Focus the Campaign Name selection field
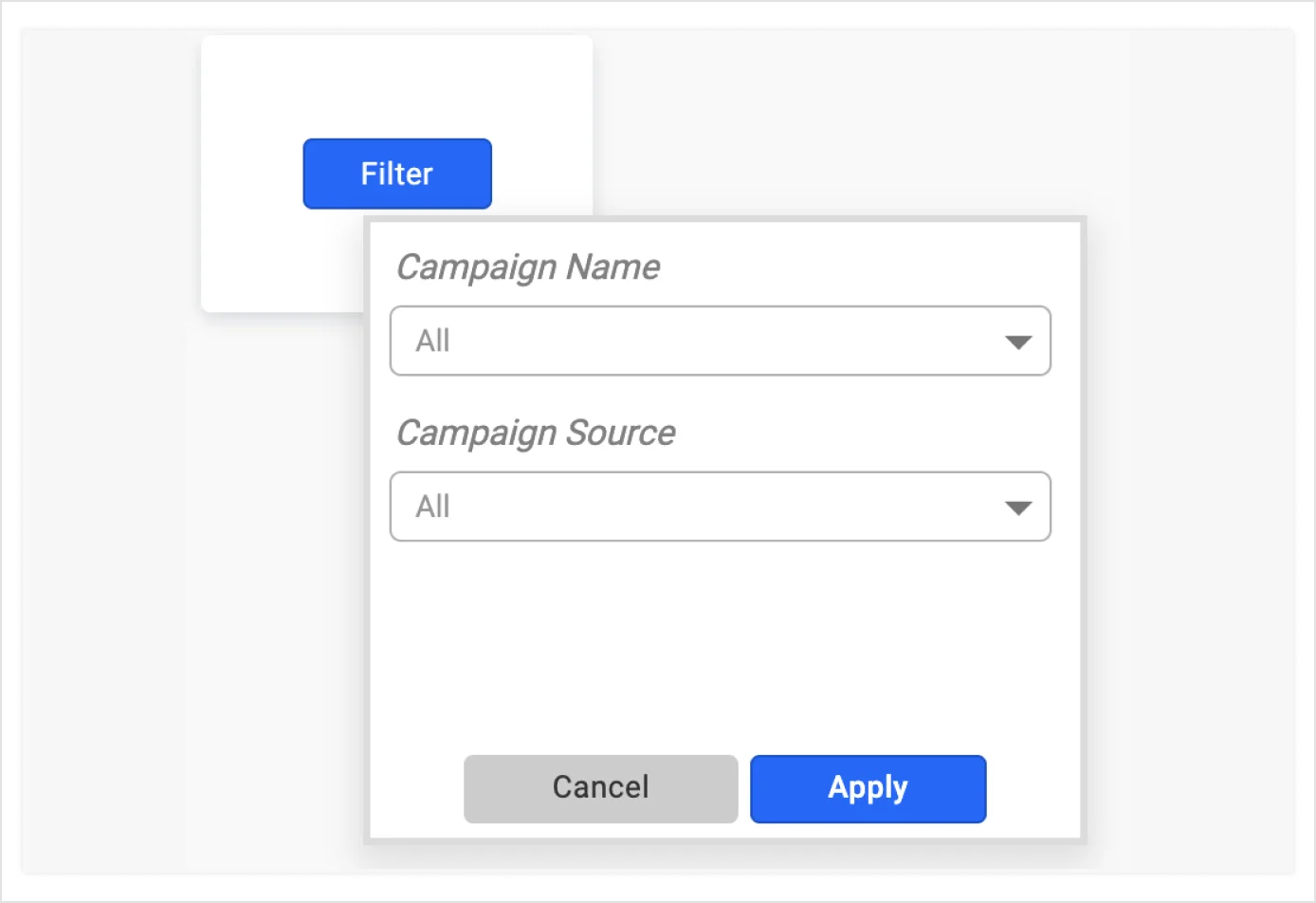The image size is (1316, 903). pos(721,341)
